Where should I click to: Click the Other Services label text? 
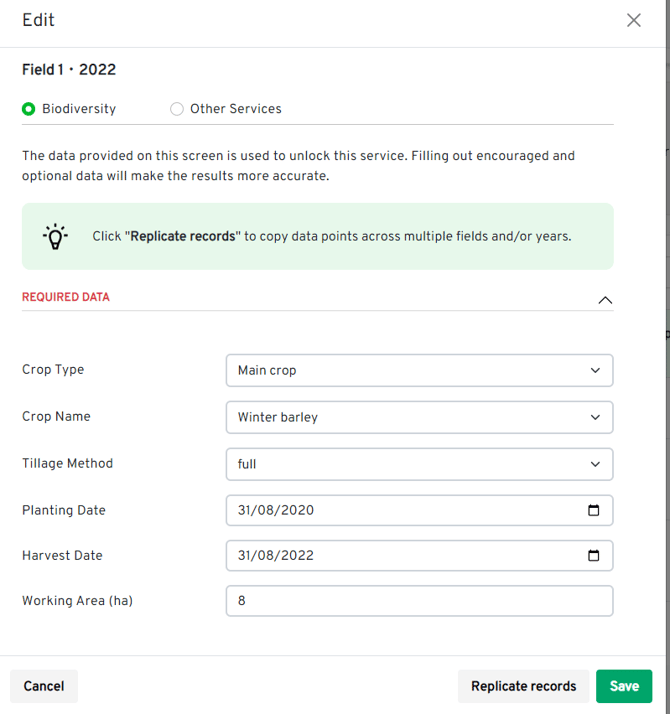click(x=236, y=109)
